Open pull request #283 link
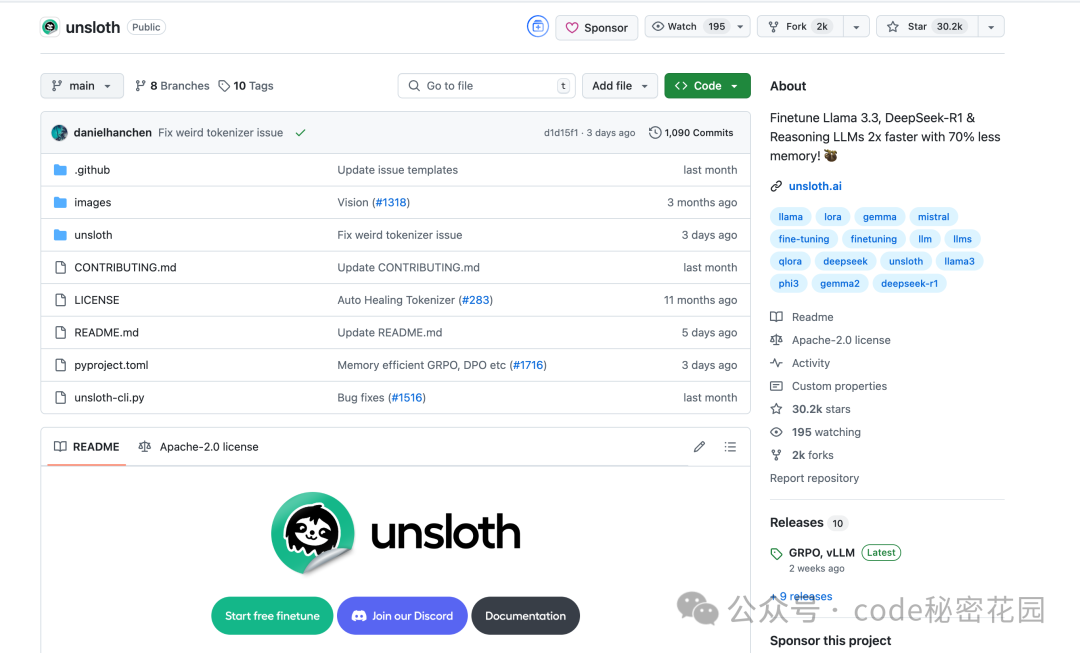 tap(476, 300)
